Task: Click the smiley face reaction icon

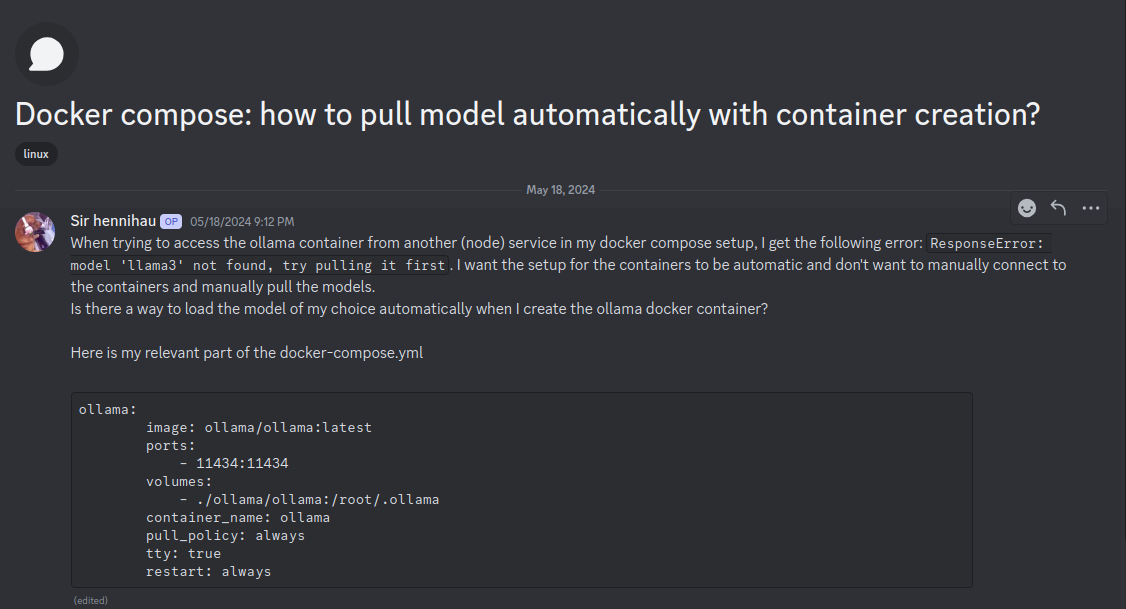Action: (1026, 207)
